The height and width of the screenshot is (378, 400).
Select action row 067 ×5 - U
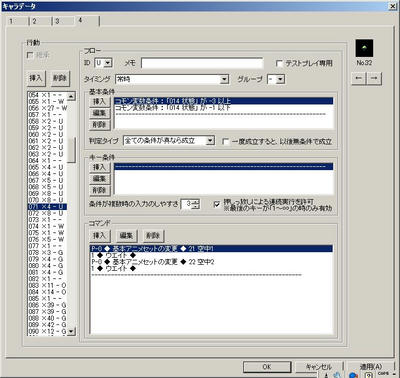pos(47,180)
